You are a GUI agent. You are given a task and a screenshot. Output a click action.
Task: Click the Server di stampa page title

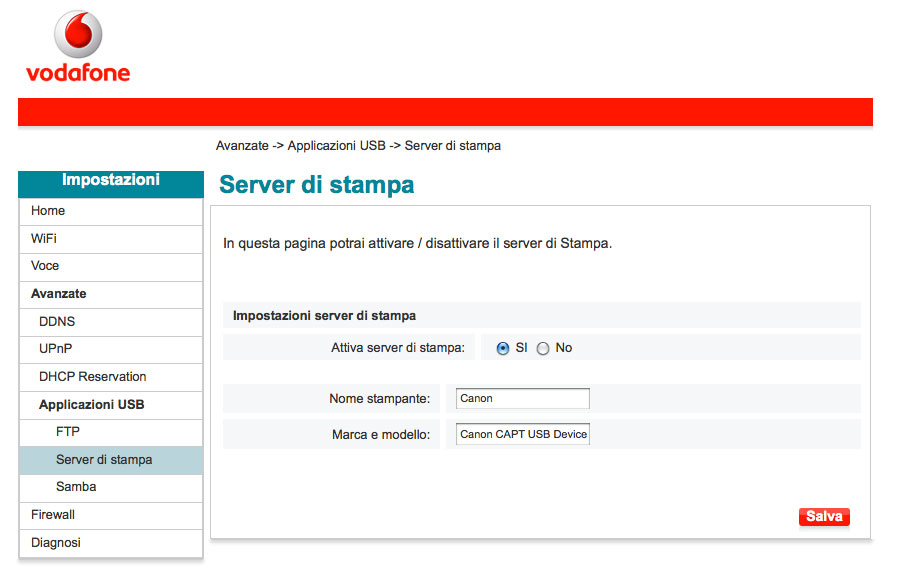point(316,185)
